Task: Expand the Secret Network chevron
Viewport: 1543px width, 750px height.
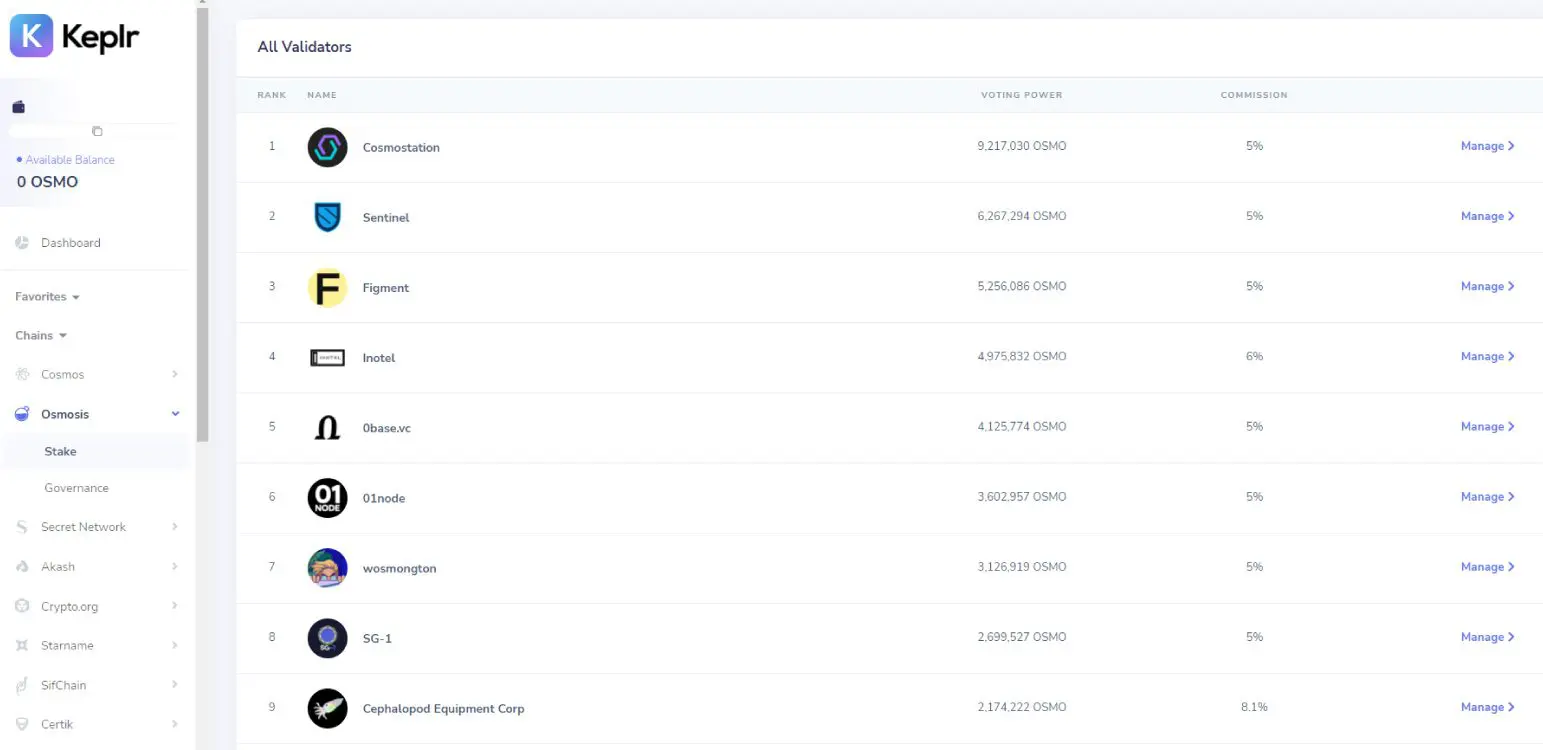Action: click(175, 527)
